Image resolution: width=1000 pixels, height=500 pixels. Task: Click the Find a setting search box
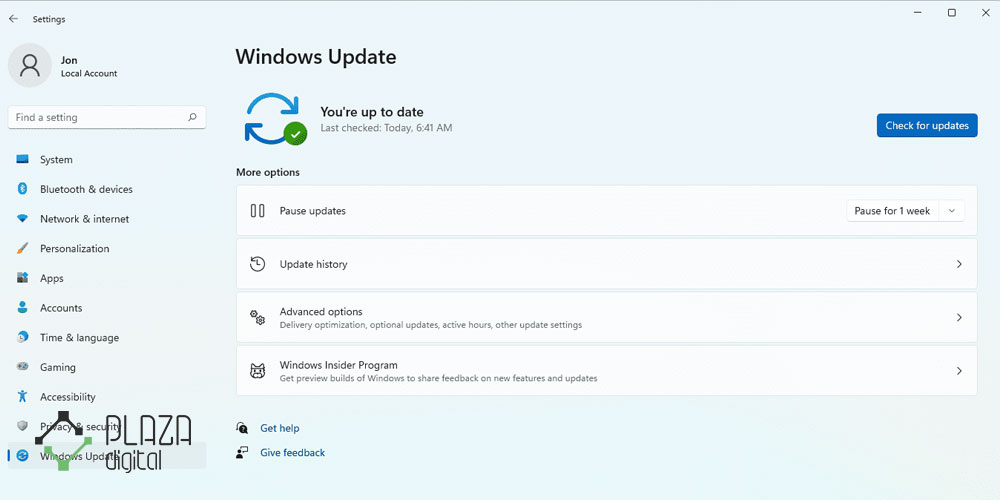click(x=107, y=117)
